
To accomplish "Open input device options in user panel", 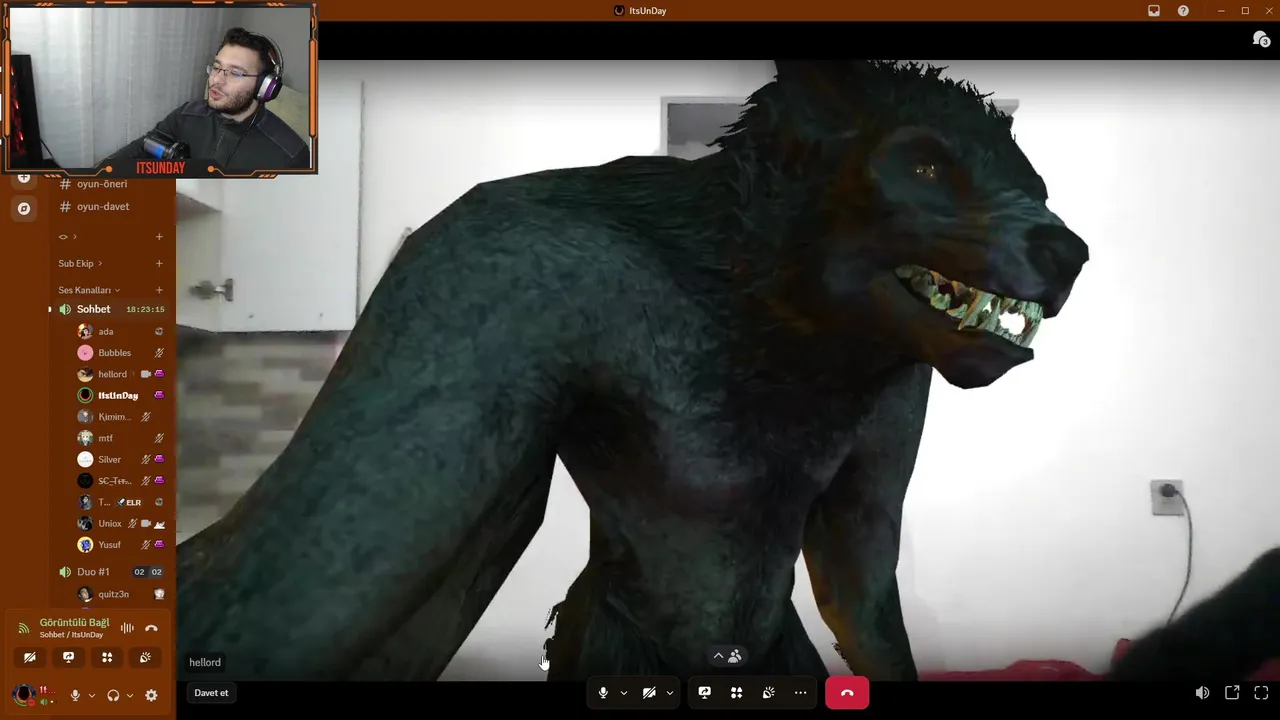I will click(x=91, y=695).
